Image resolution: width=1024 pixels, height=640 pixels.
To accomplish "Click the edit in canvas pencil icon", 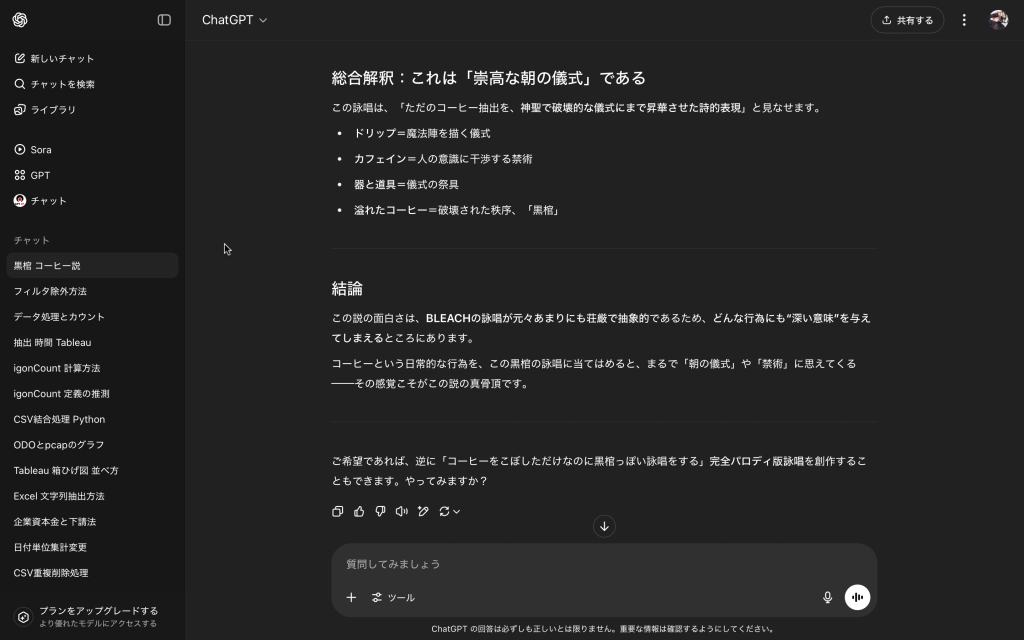I will click(x=423, y=512).
